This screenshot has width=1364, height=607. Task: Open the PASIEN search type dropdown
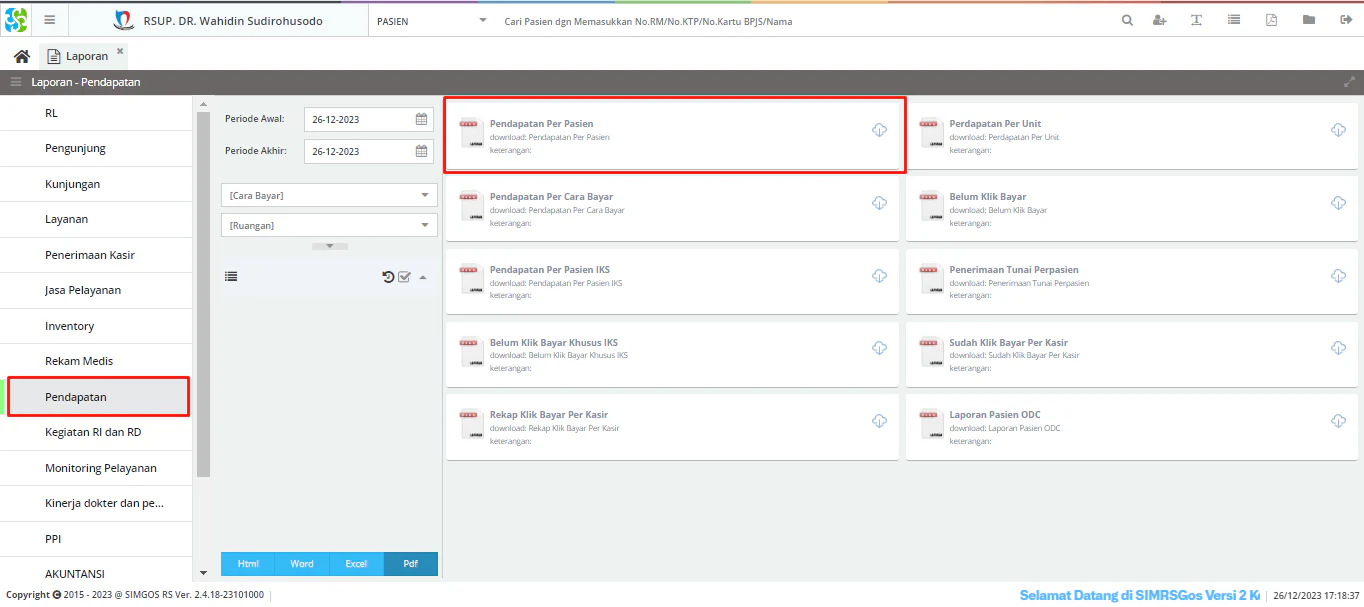pos(432,21)
